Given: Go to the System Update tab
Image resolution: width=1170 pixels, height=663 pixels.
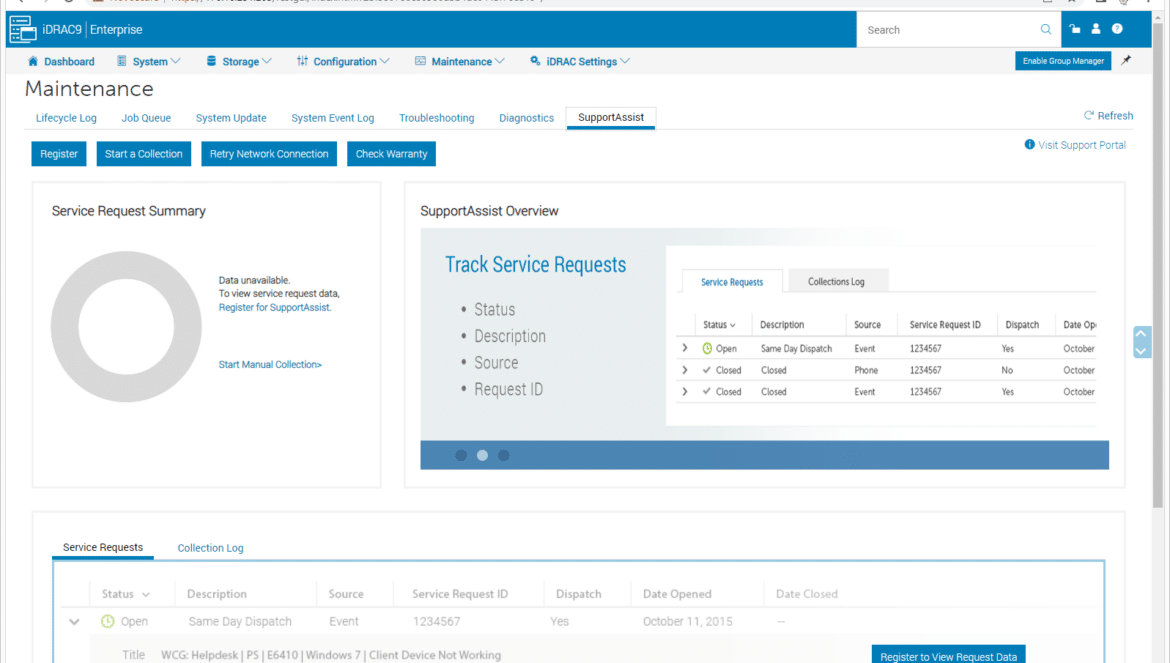Looking at the screenshot, I should click(x=231, y=118).
